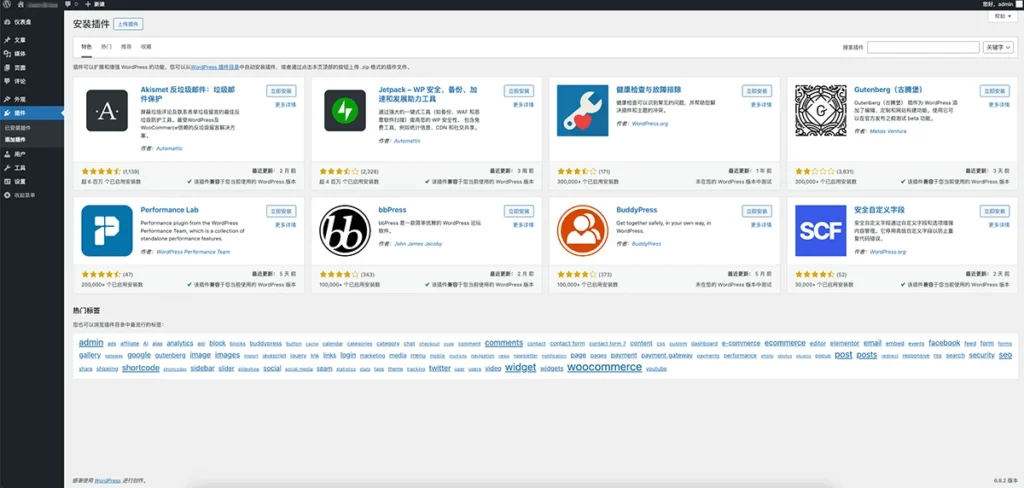This screenshot has width=1024, height=488.
Task: Click the Jetpack green lightning logo
Action: (x=345, y=110)
